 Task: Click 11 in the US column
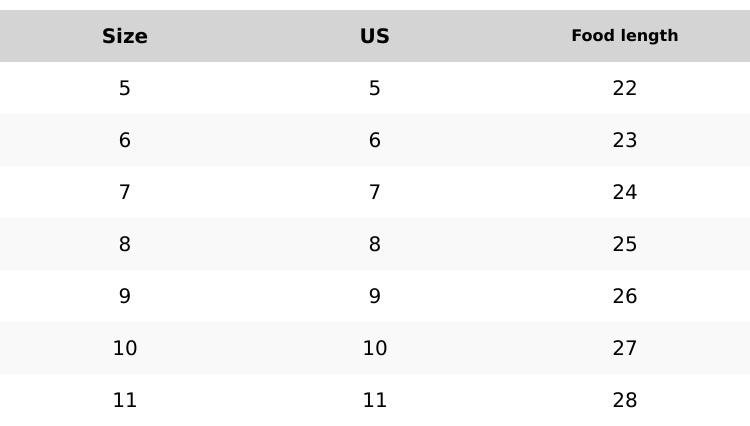pyautogui.click(x=375, y=400)
